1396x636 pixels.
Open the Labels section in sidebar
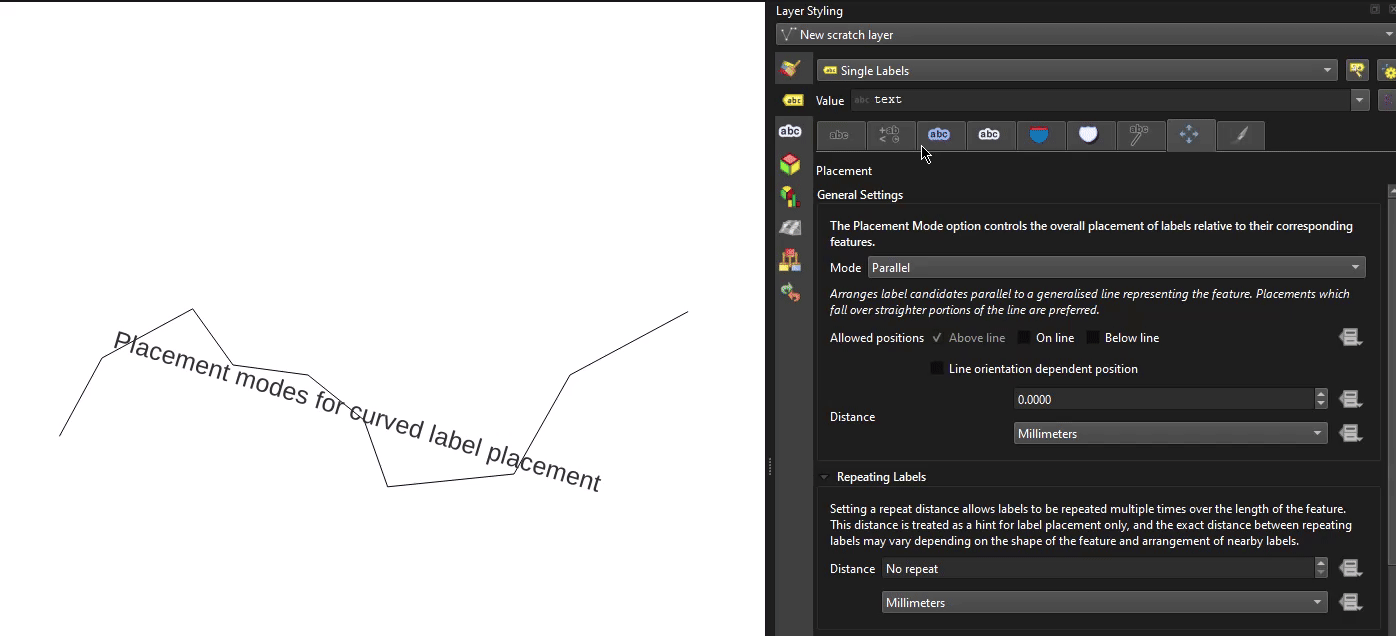tap(792, 100)
